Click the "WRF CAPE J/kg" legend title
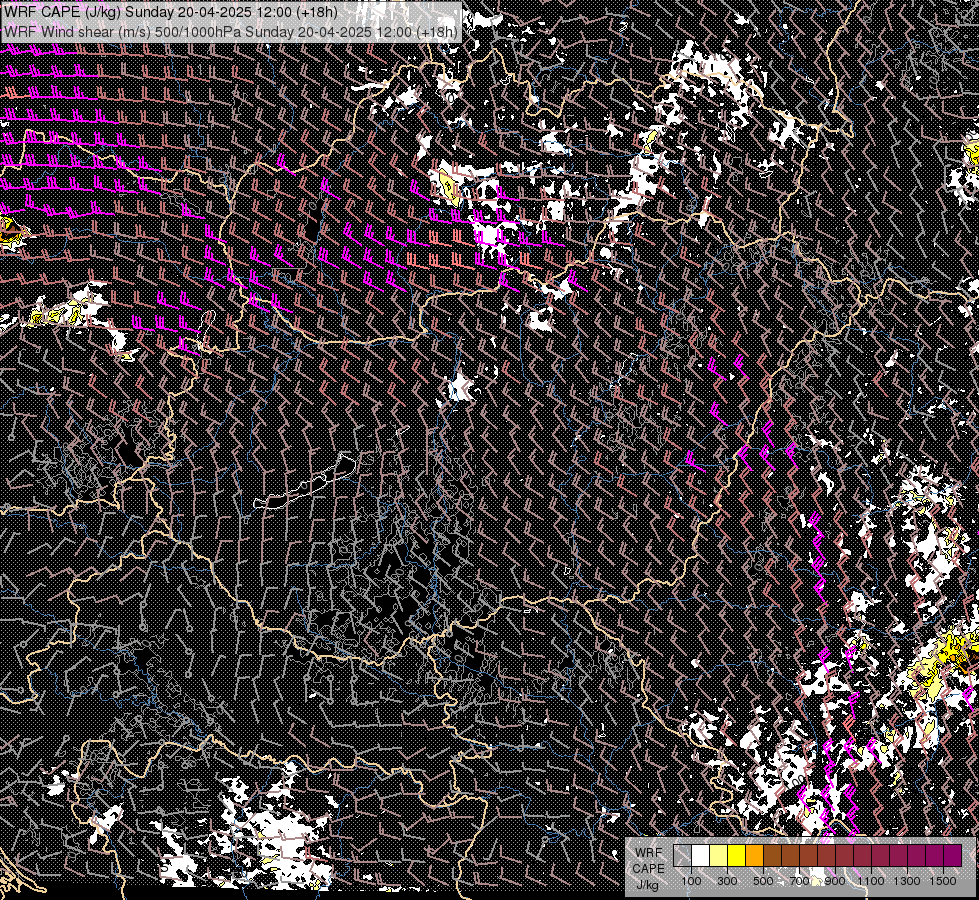This screenshot has width=979, height=900. pyautogui.click(x=648, y=869)
